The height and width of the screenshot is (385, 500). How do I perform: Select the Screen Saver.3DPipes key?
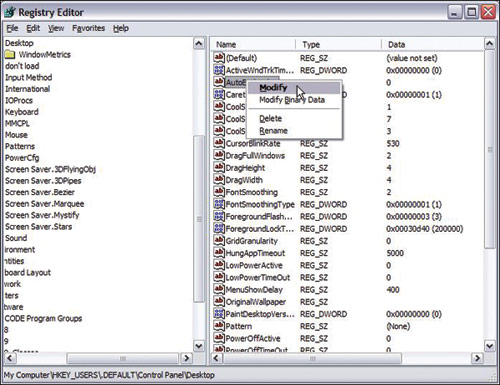click(x=43, y=181)
